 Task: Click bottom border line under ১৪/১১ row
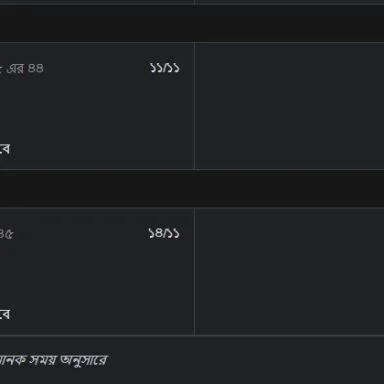point(192,336)
